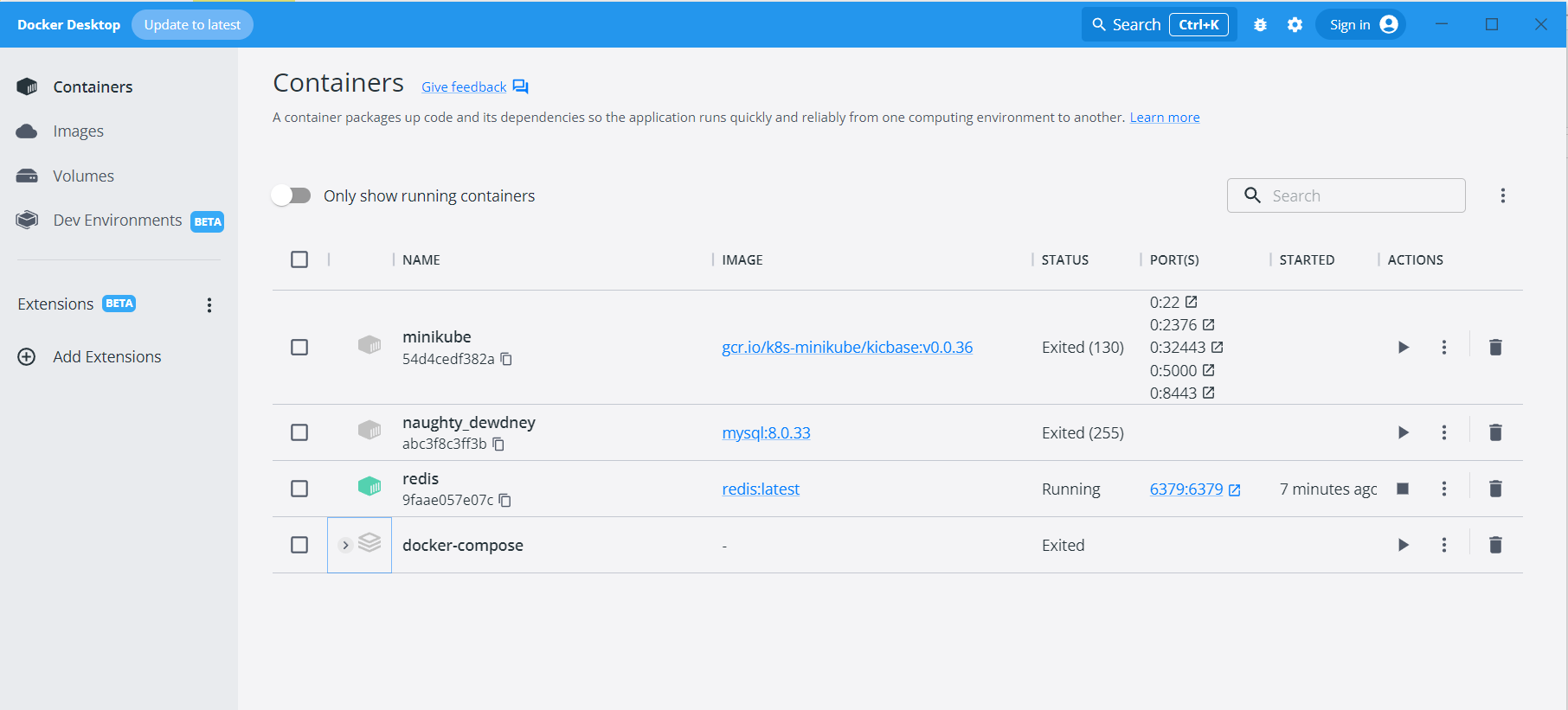The width and height of the screenshot is (1568, 710).
Task: Stop the running redis container
Action: [1403, 489]
